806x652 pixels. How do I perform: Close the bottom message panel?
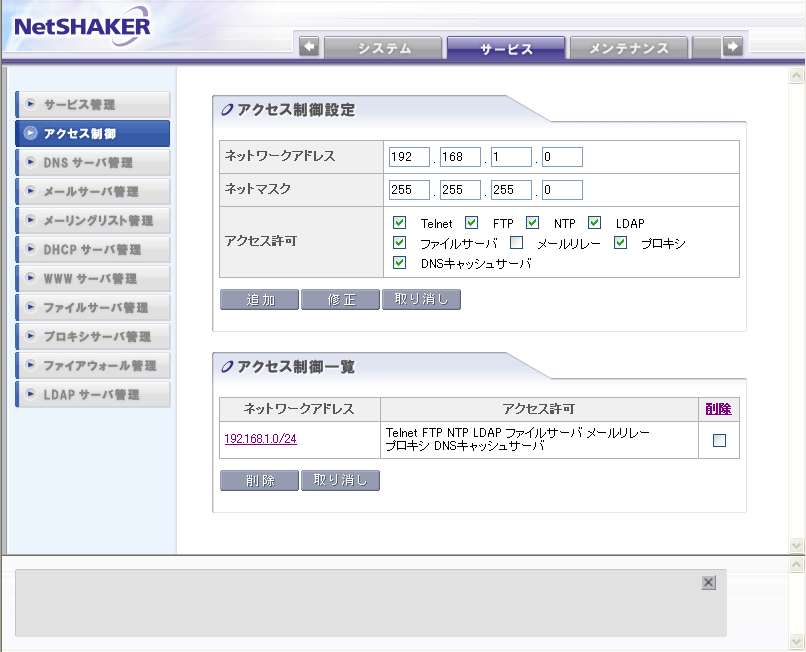point(708,582)
